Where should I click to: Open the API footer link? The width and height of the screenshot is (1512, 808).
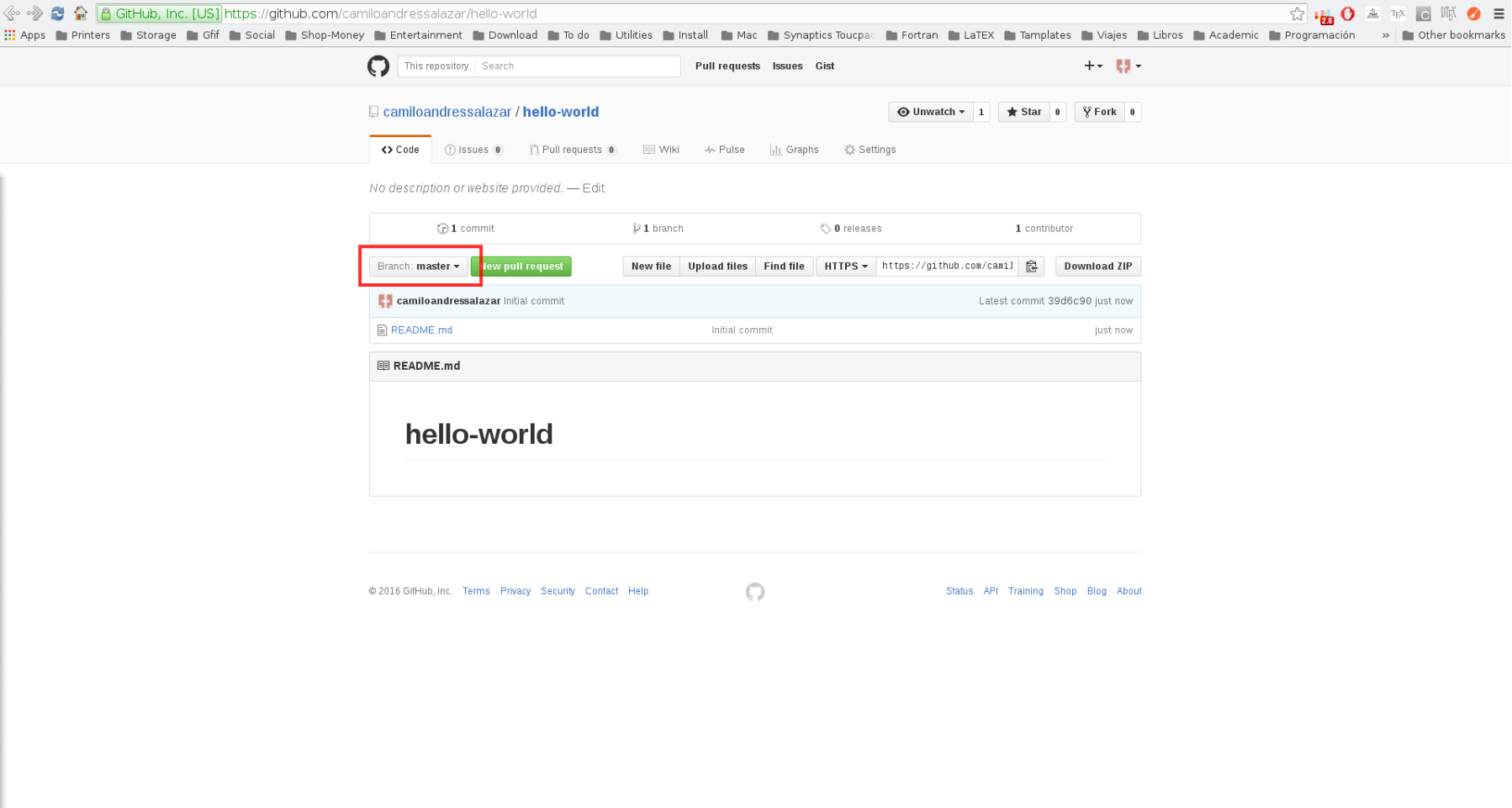pyautogui.click(x=991, y=591)
